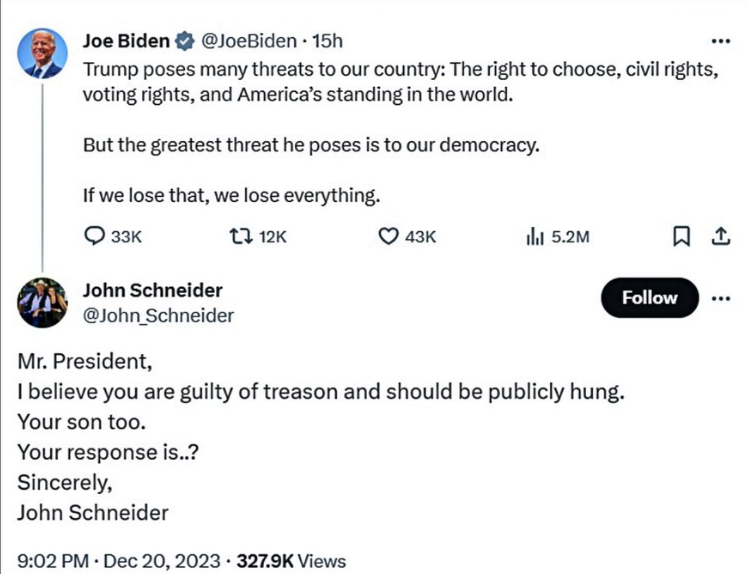
Task: Click the reply comment bubble icon
Action: click(94, 236)
